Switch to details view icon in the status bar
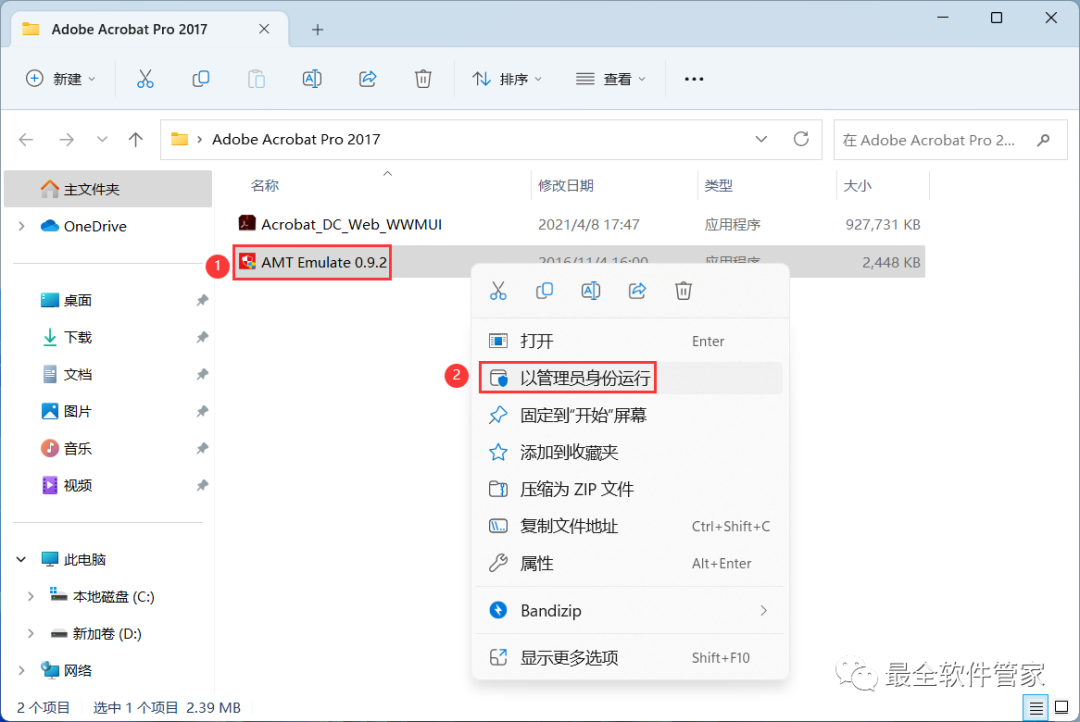This screenshot has width=1080, height=722. pyautogui.click(x=1036, y=708)
